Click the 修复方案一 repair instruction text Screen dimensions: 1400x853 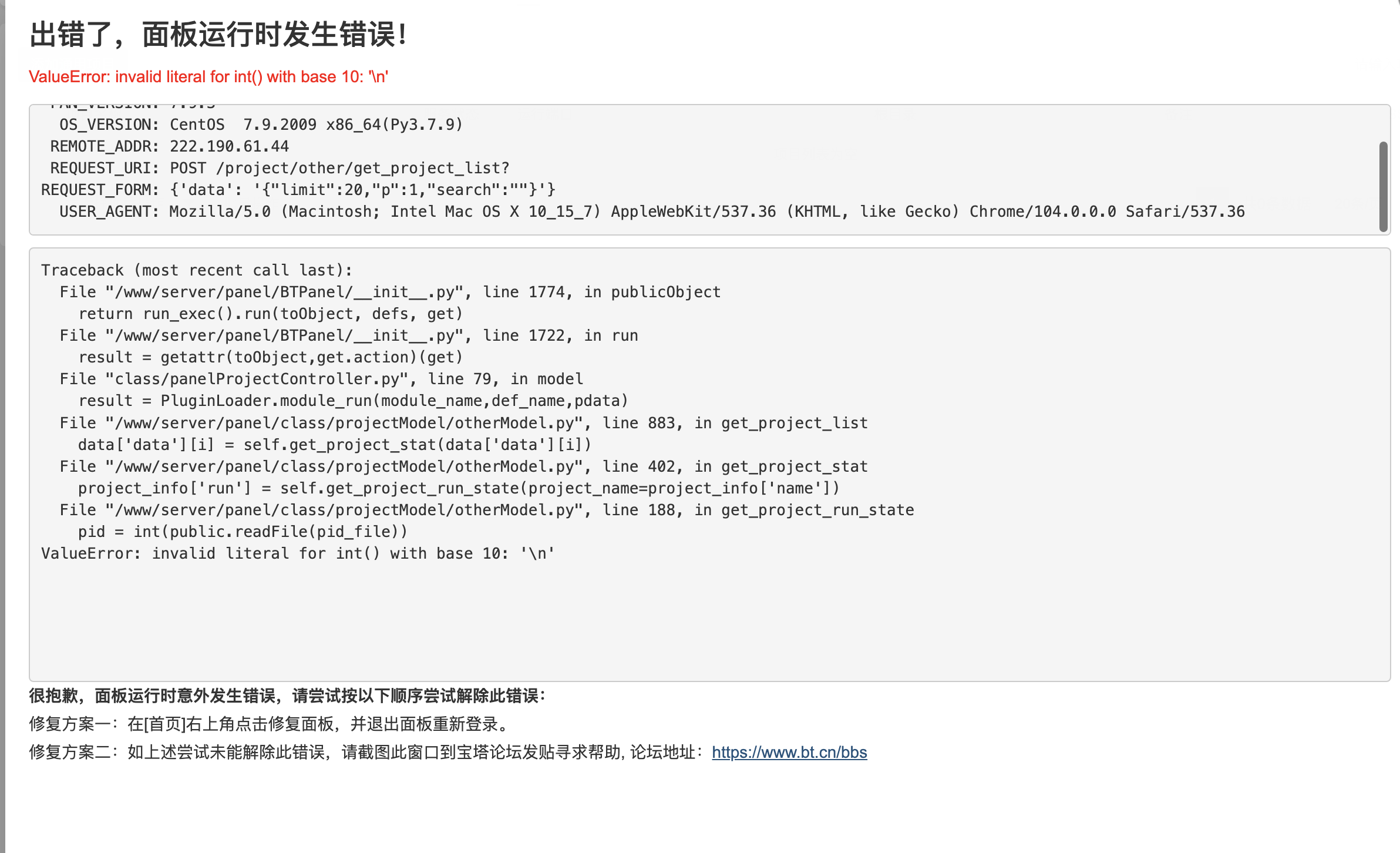click(270, 724)
